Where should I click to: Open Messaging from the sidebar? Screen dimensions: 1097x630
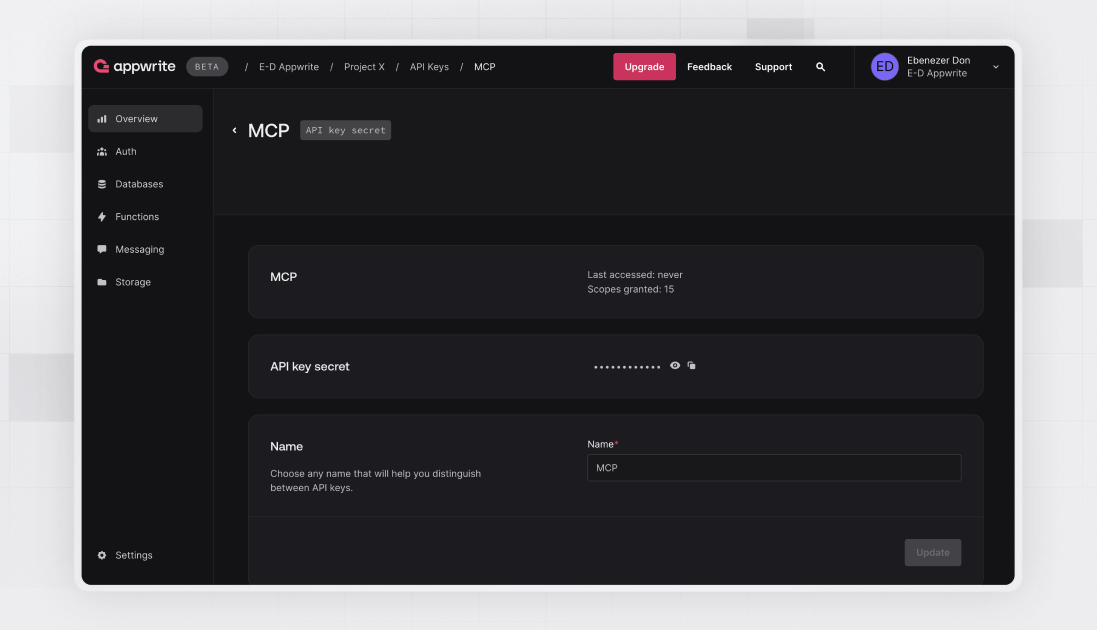[x=101, y=249]
